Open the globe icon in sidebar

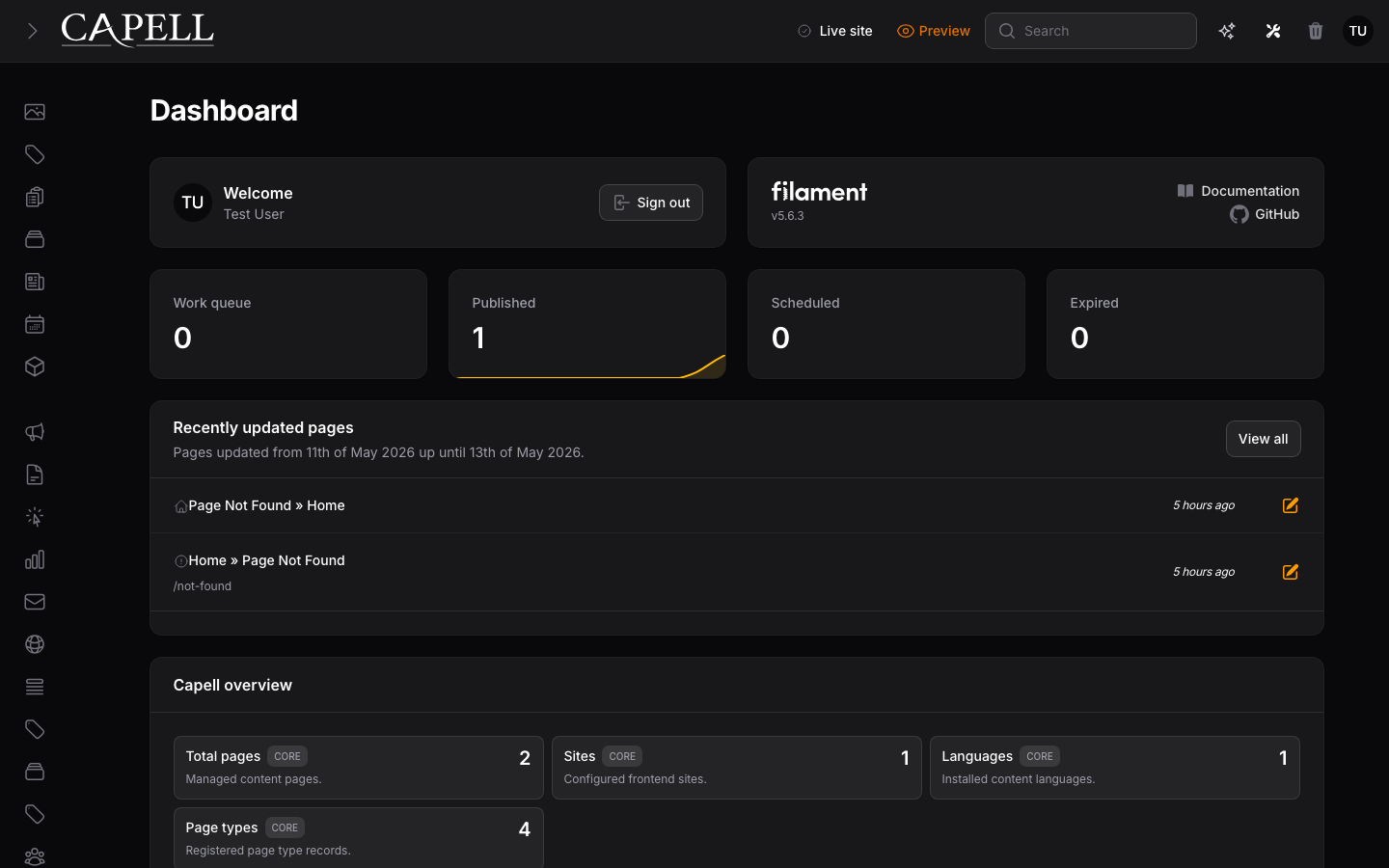pos(35,644)
